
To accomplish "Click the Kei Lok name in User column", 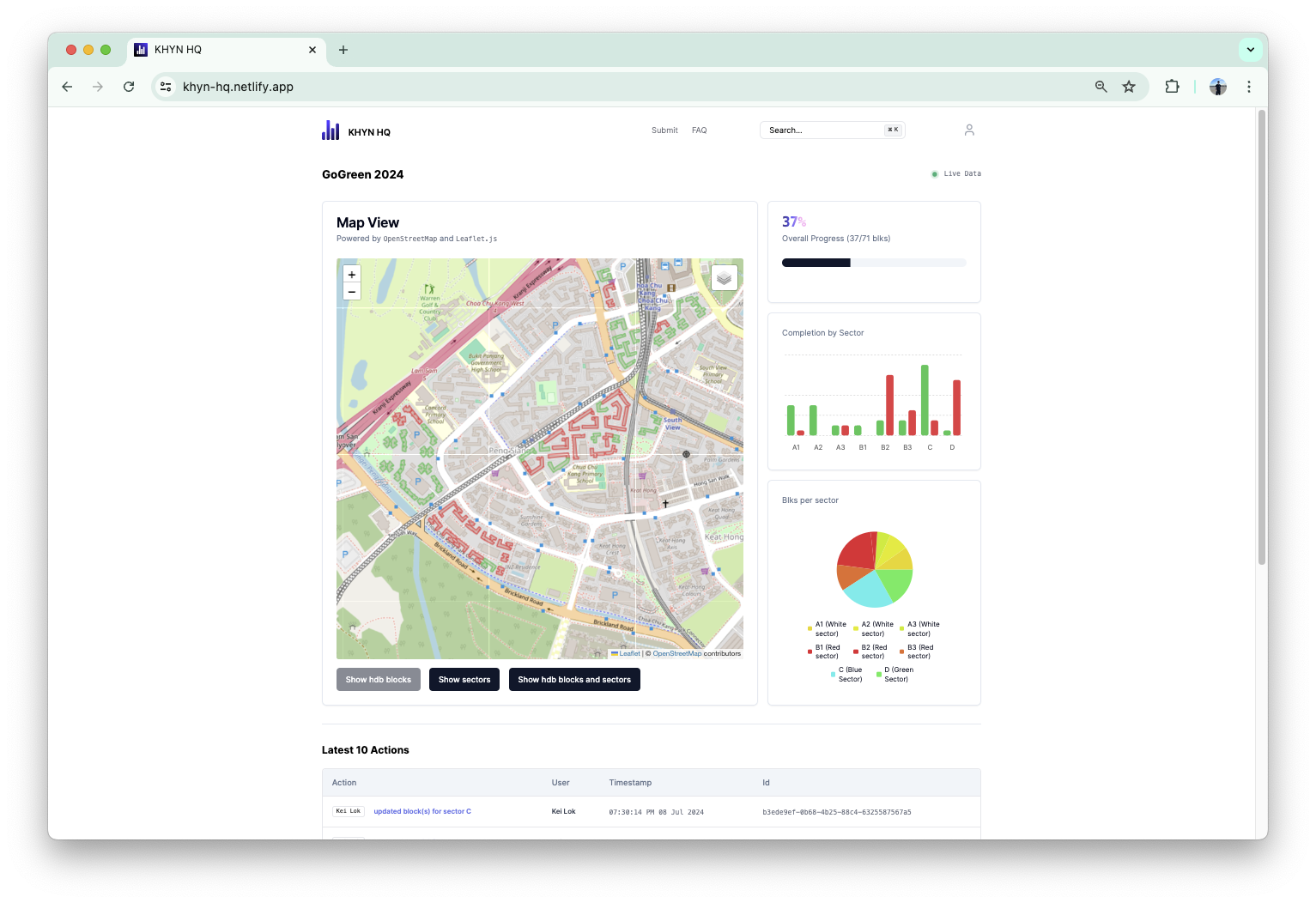I will 563,811.
